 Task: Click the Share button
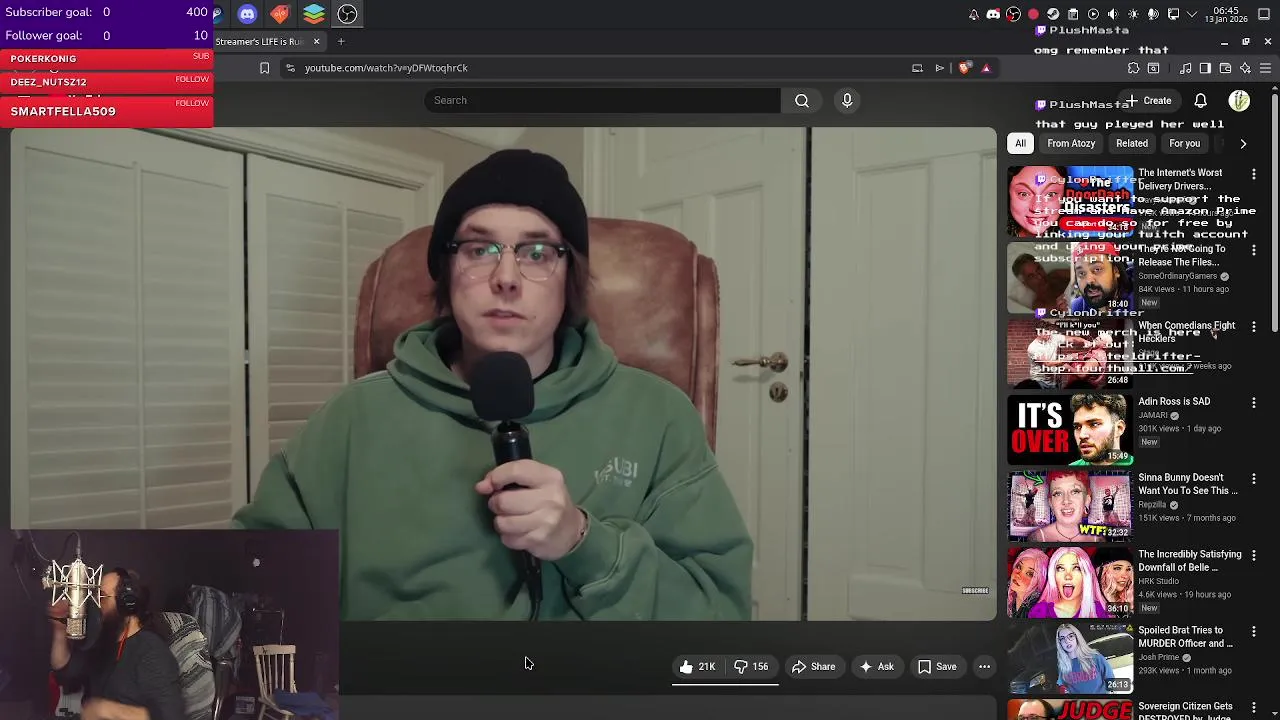pyautogui.click(x=813, y=667)
